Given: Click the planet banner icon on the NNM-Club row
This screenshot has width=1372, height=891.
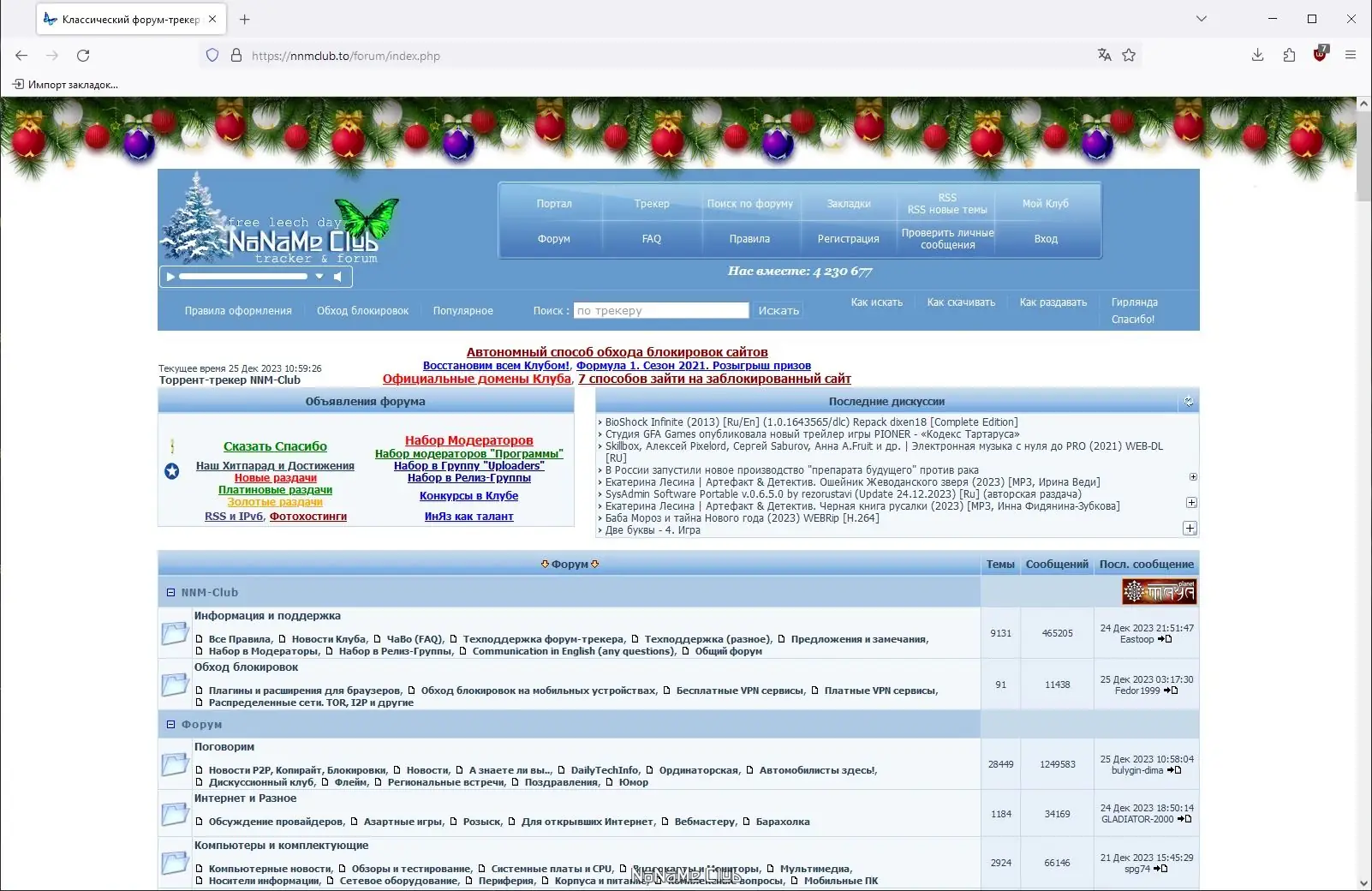Looking at the screenshot, I should [x=1160, y=591].
